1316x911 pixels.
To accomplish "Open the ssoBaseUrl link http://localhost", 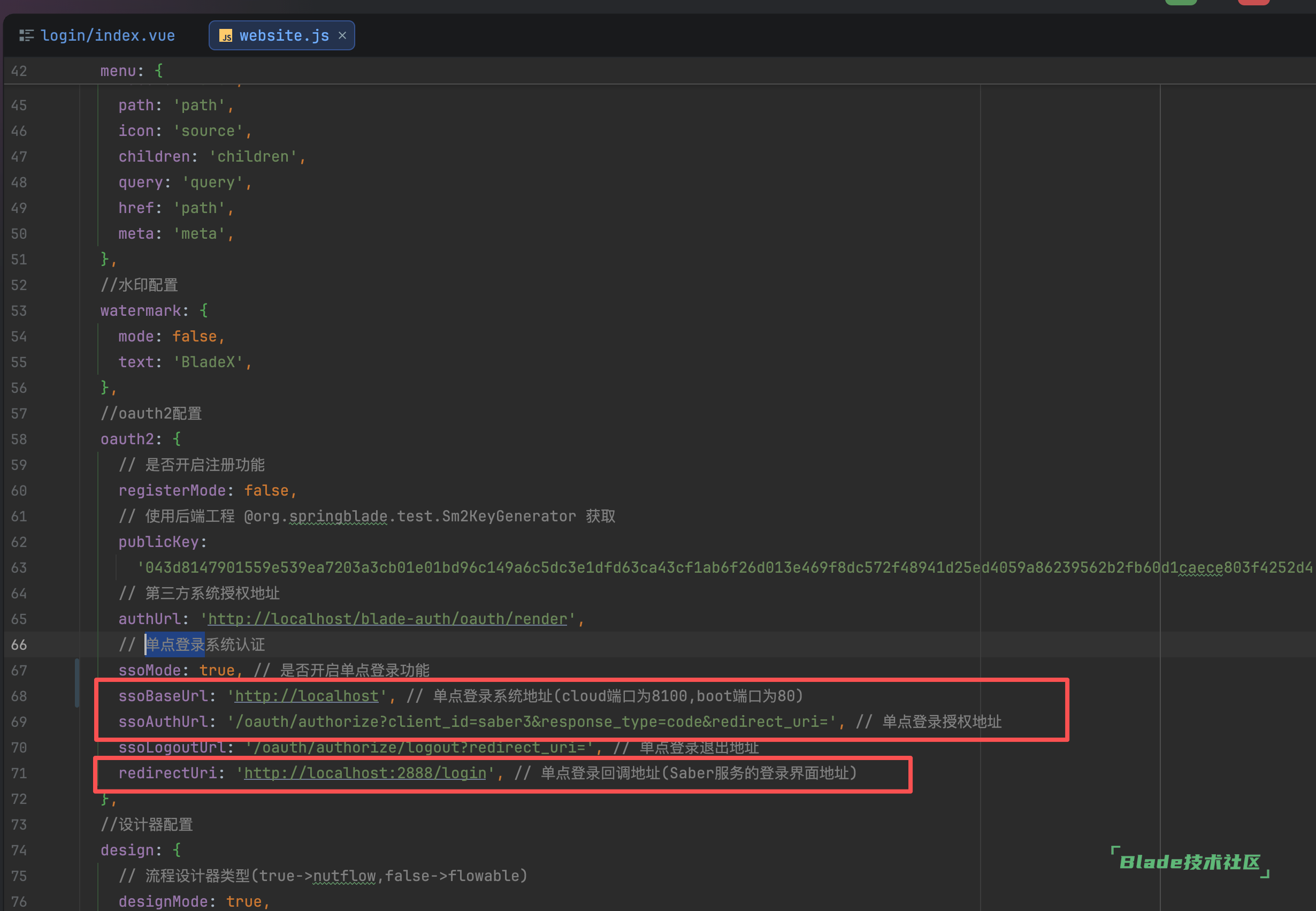I will (x=307, y=696).
